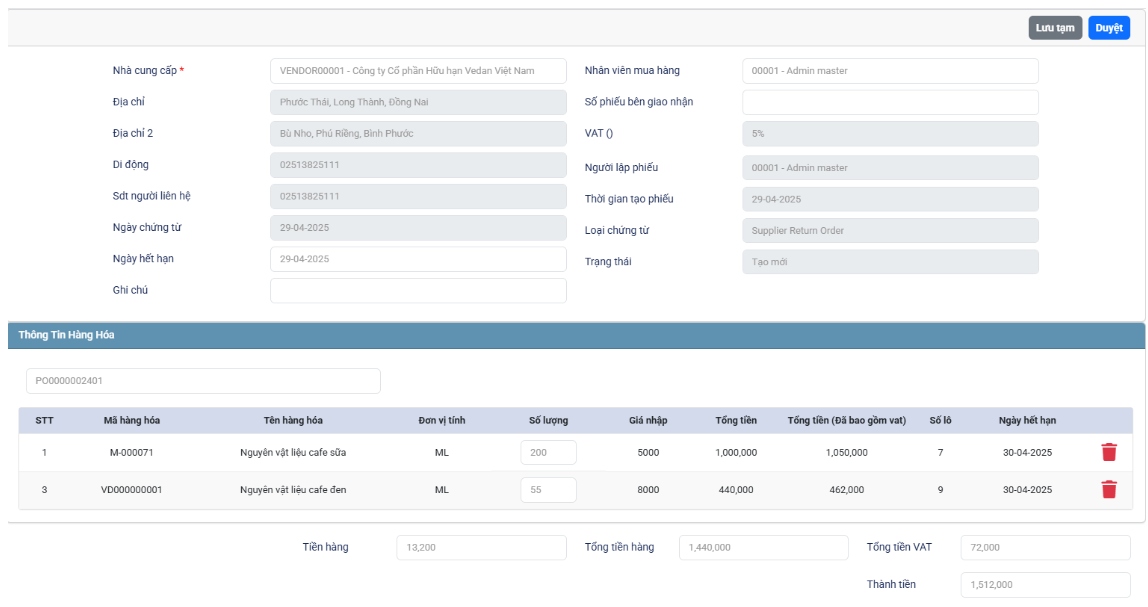This screenshot has width=1148, height=607.
Task: Edit quantity 55 for cafe đen
Action: 548,490
